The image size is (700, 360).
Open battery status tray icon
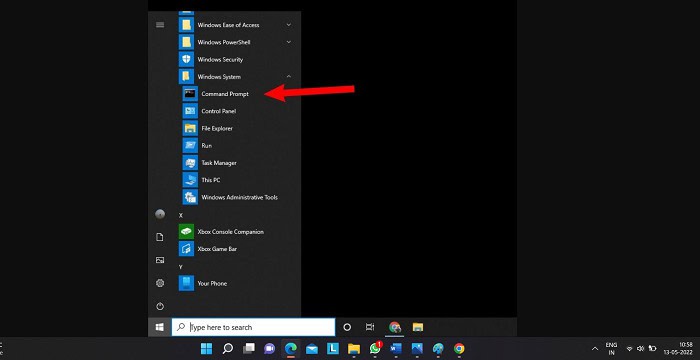click(652, 348)
